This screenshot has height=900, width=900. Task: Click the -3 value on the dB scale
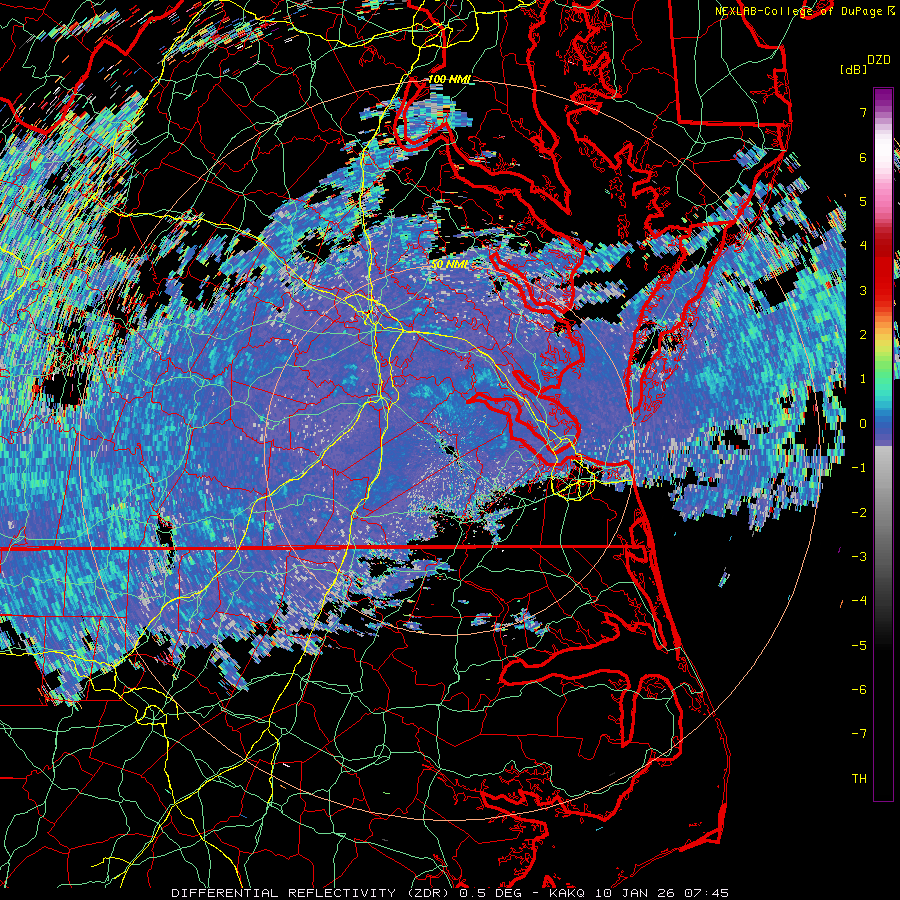tap(859, 557)
